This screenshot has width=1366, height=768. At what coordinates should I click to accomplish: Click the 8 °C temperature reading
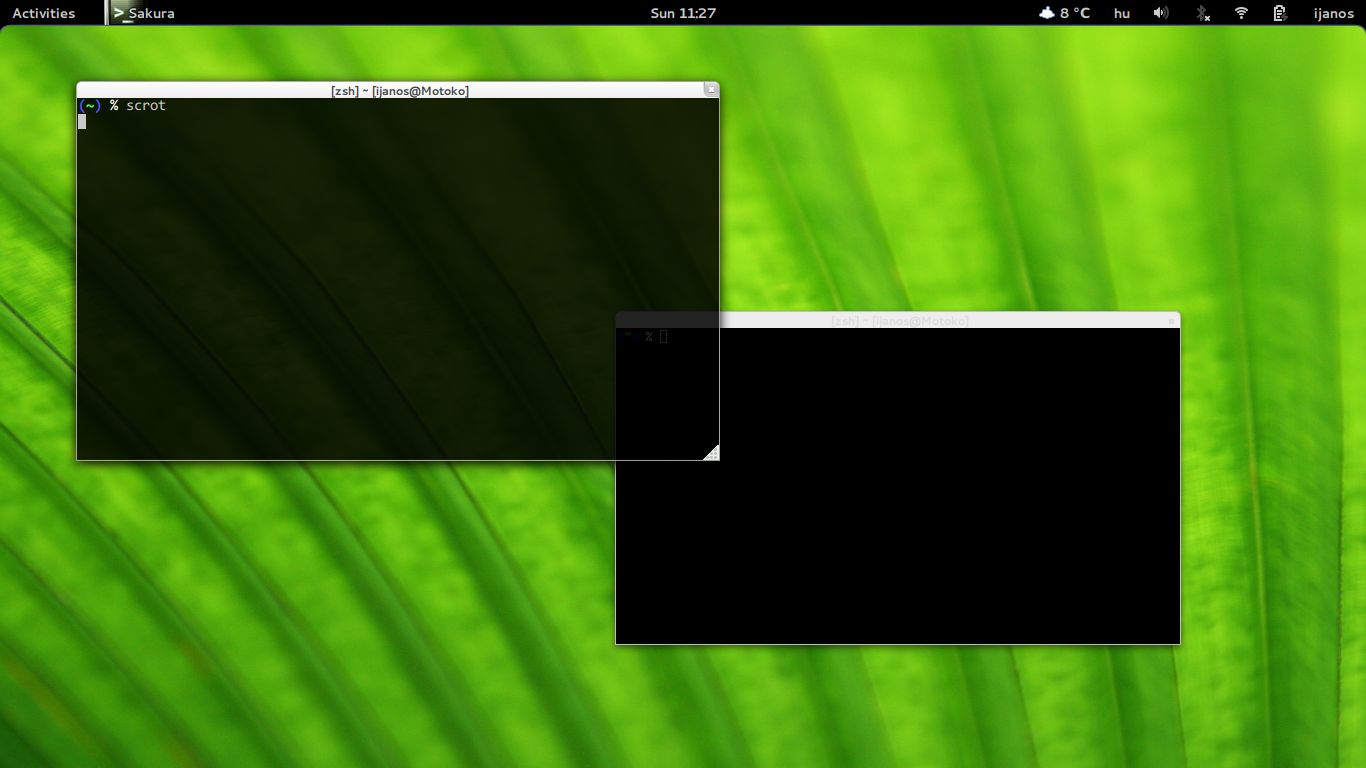point(1075,13)
